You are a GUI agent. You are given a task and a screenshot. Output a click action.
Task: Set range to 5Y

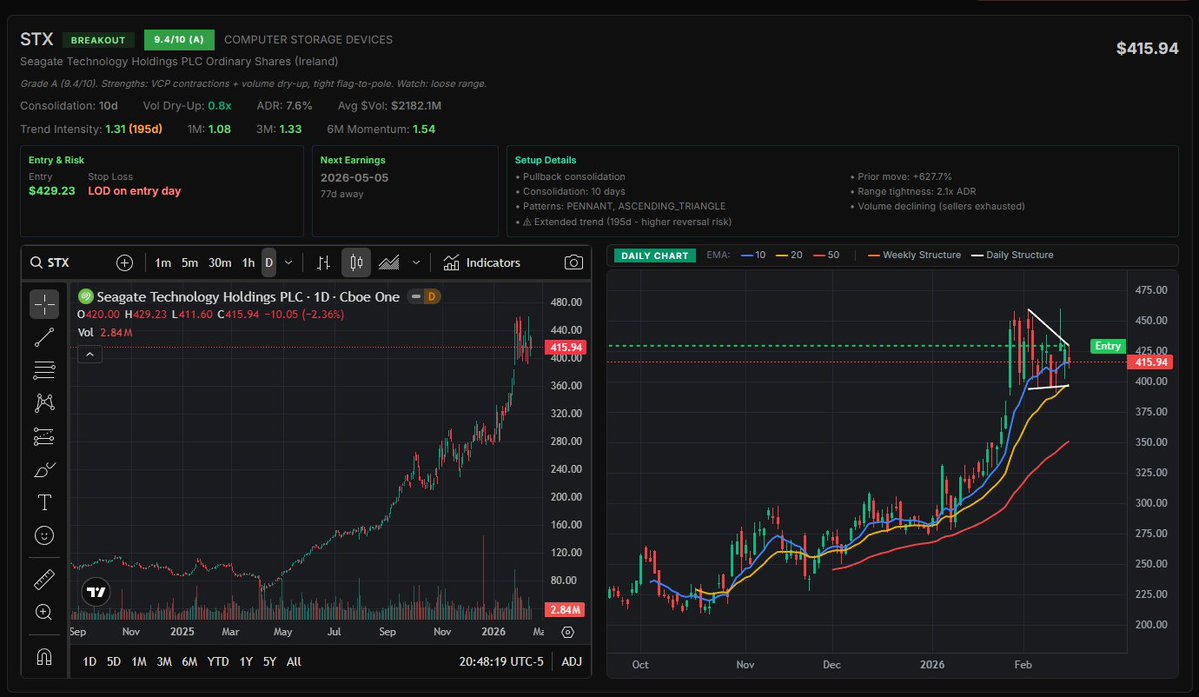(269, 662)
